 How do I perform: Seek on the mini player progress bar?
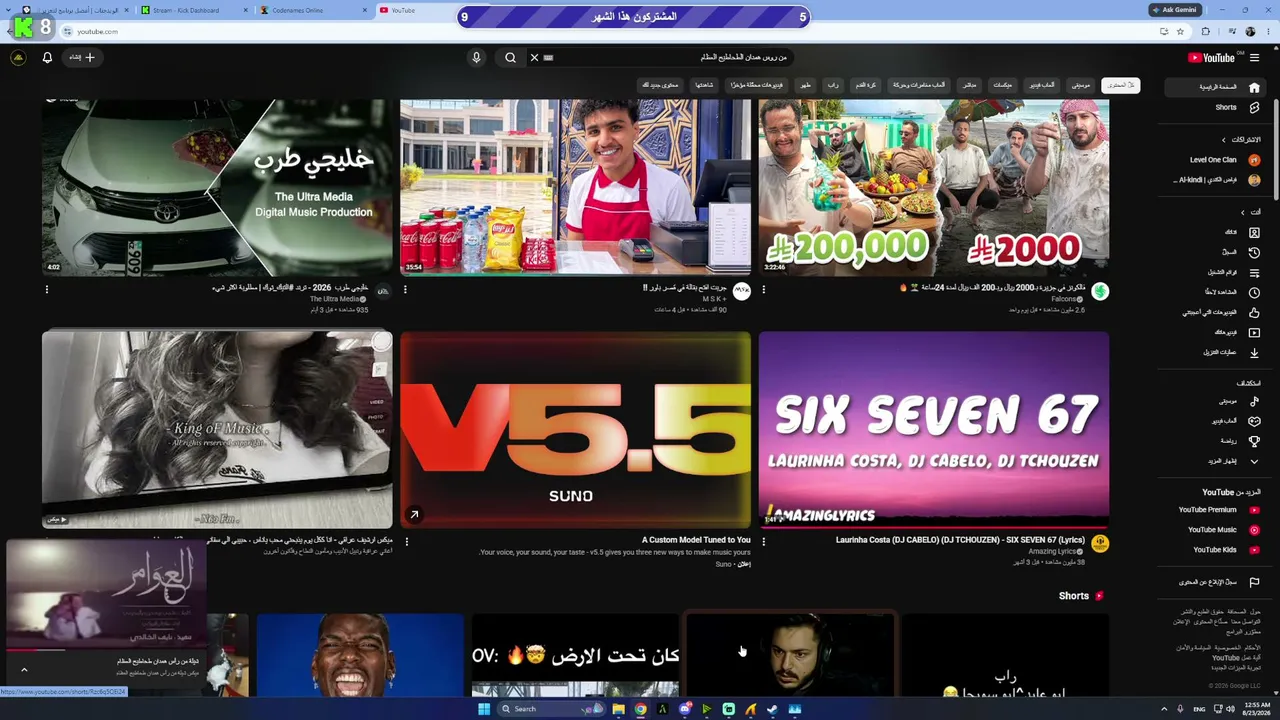[x=105, y=649]
